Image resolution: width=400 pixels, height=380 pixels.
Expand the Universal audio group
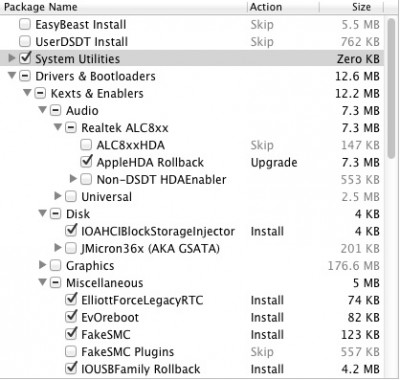coord(58,196)
